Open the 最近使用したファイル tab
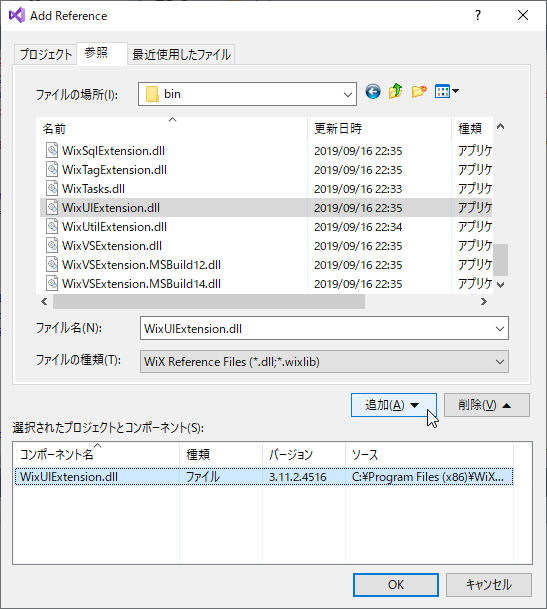Viewport: 547px width, 609px height. coord(181,54)
